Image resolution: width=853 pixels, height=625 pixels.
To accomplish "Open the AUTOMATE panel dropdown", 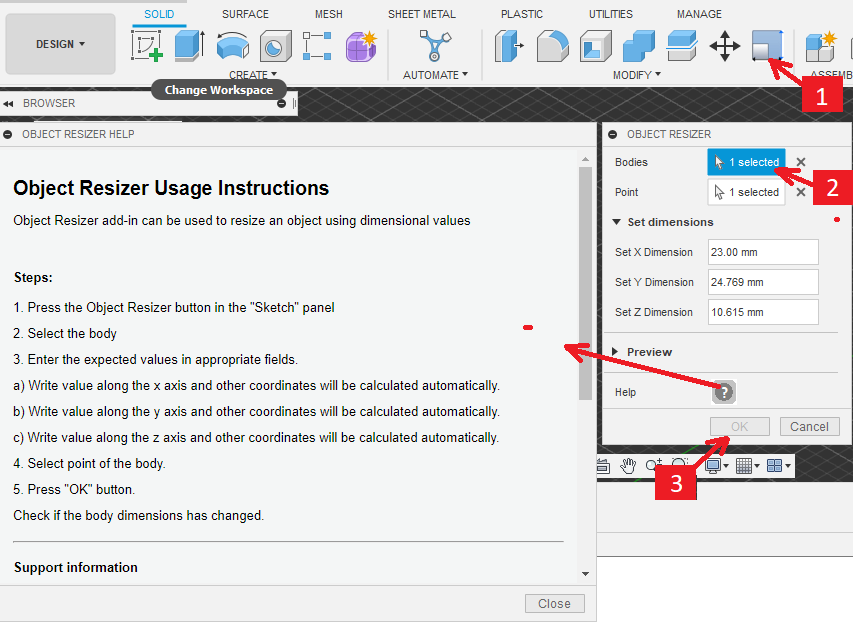I will tap(435, 75).
